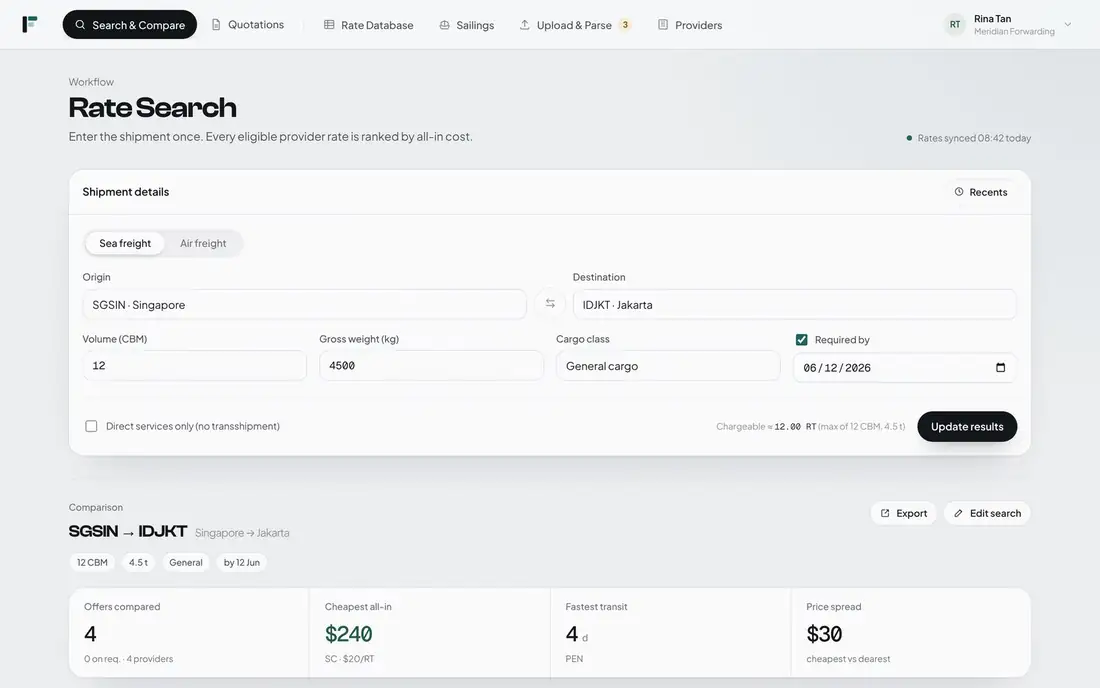Click the Upload & Parse badge showing 3
The width and height of the screenshot is (1100, 688).
coord(625,25)
